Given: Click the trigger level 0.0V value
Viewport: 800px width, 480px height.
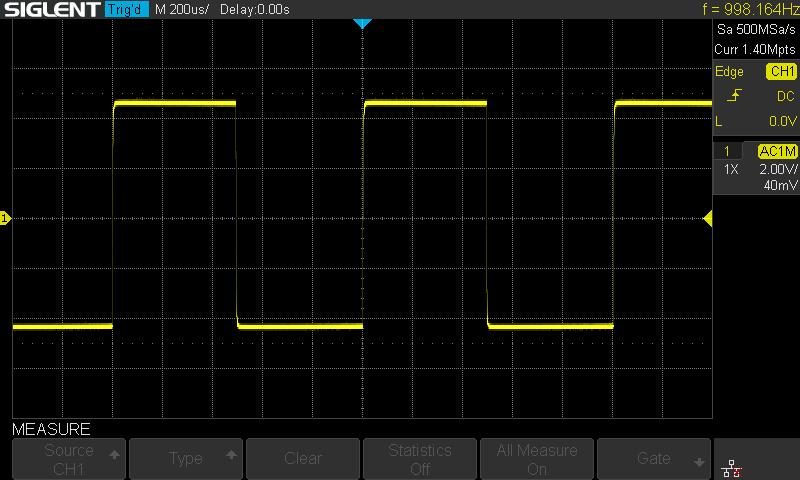Looking at the screenshot, I should click(x=783, y=121).
